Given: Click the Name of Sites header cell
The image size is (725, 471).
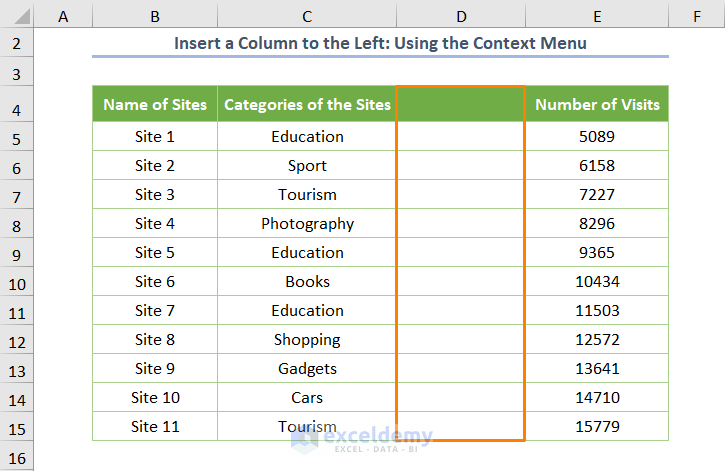Looking at the screenshot, I should 155,104.
